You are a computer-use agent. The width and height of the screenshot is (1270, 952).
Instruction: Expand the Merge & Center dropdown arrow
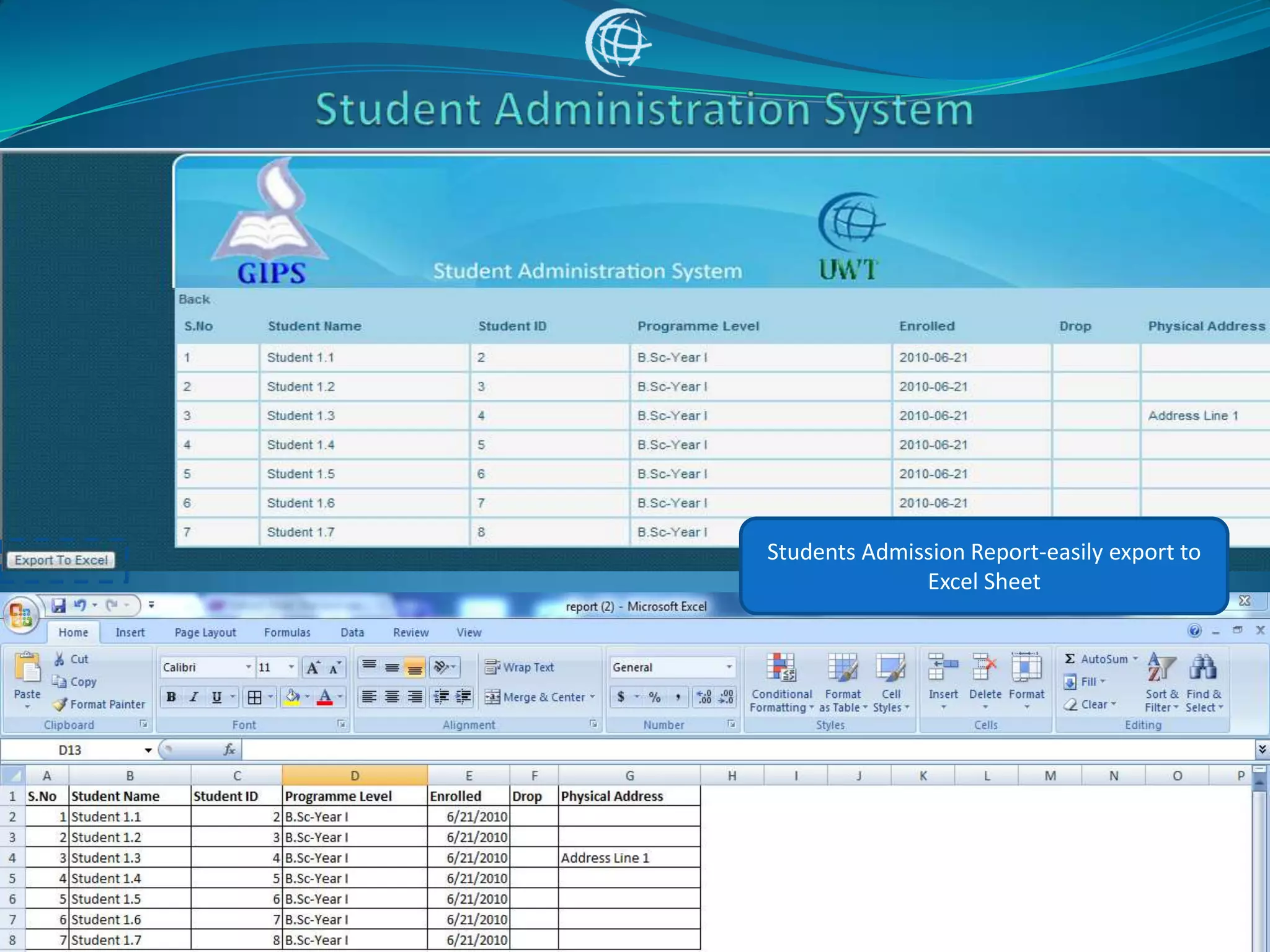click(x=592, y=697)
